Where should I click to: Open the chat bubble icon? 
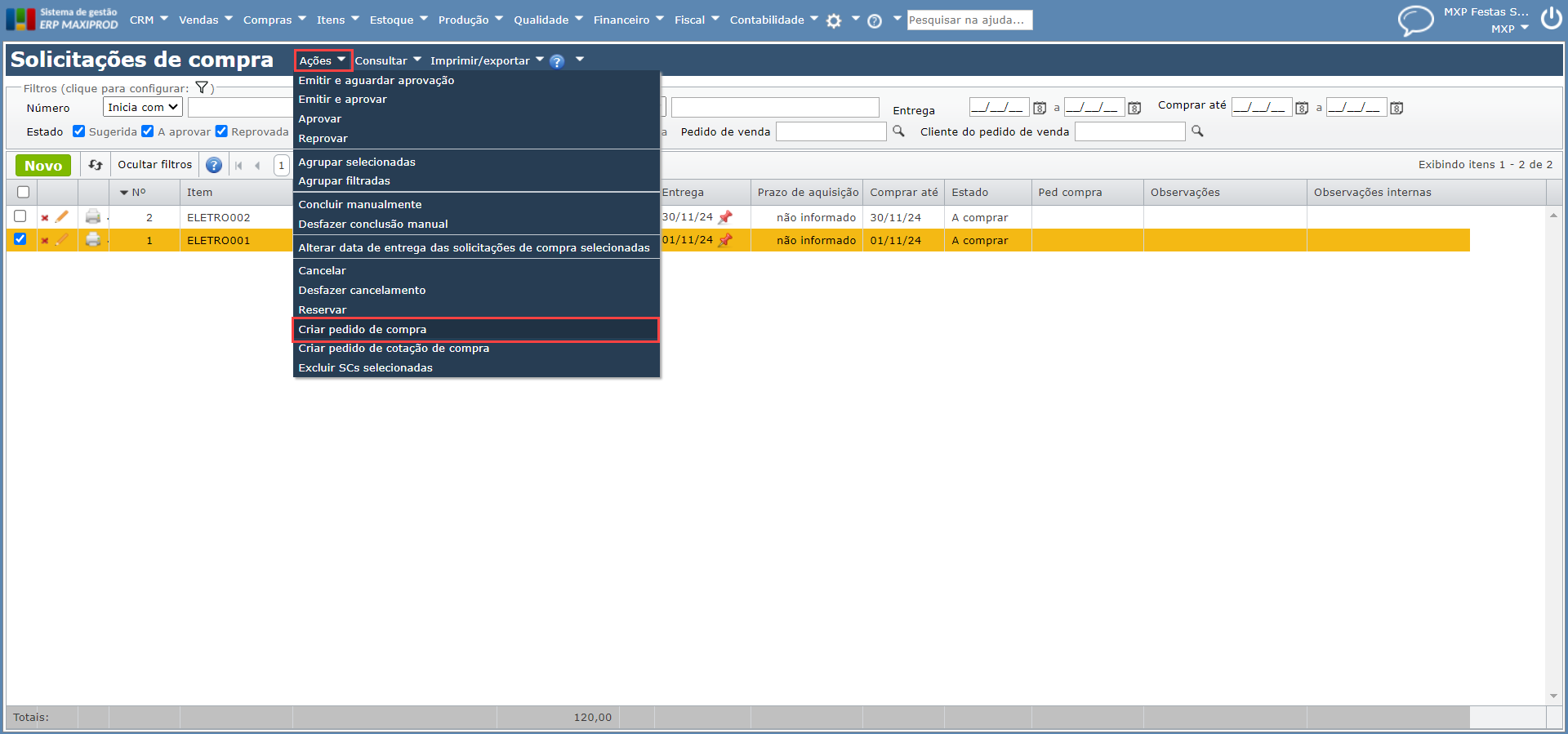click(1415, 20)
